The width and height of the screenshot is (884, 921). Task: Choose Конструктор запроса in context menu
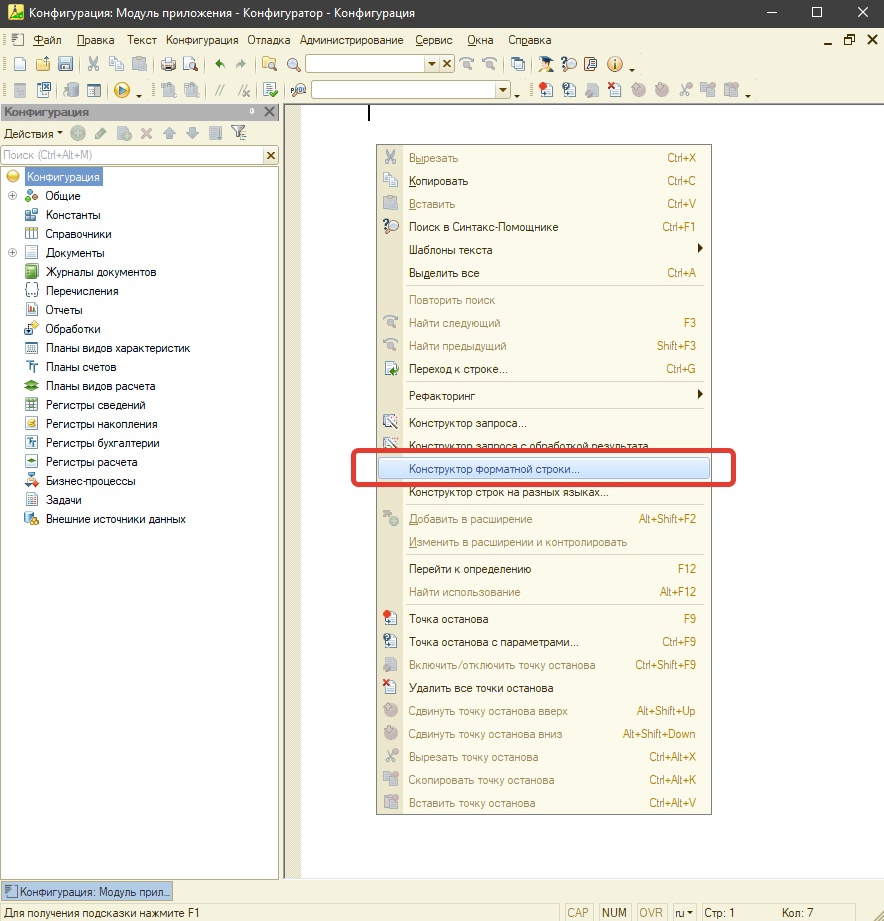[543, 423]
